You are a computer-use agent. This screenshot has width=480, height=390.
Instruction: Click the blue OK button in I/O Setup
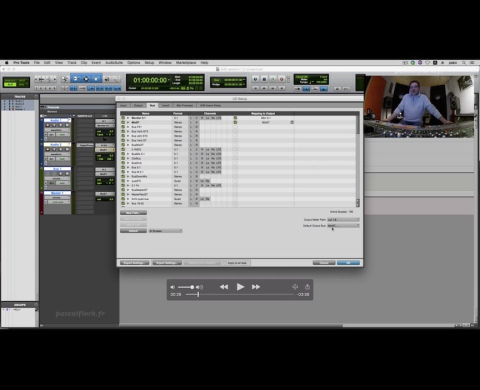point(348,263)
